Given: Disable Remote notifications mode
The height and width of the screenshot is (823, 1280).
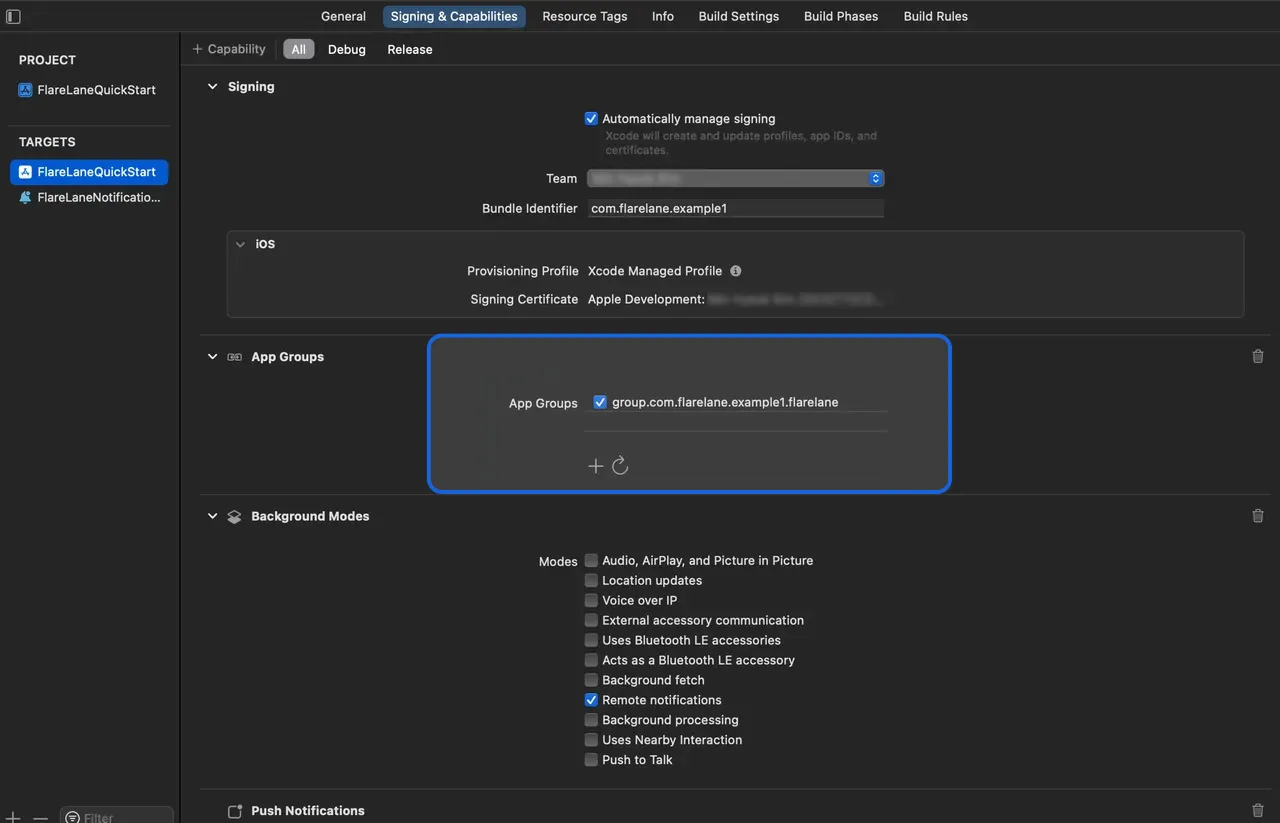Looking at the screenshot, I should [591, 700].
